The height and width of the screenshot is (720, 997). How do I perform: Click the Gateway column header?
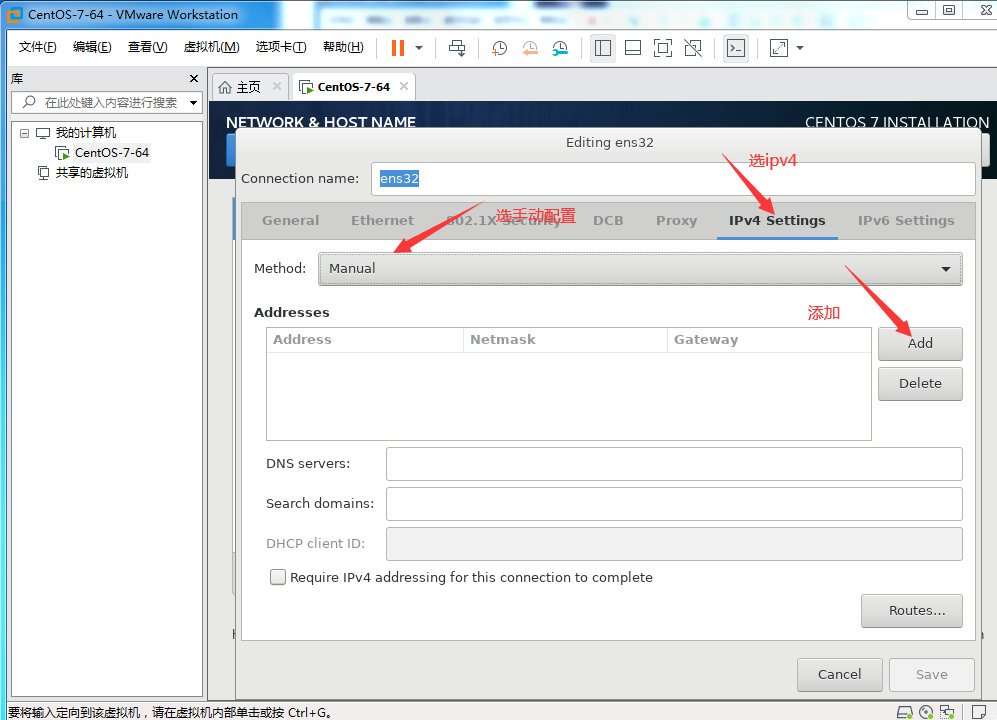tap(769, 340)
